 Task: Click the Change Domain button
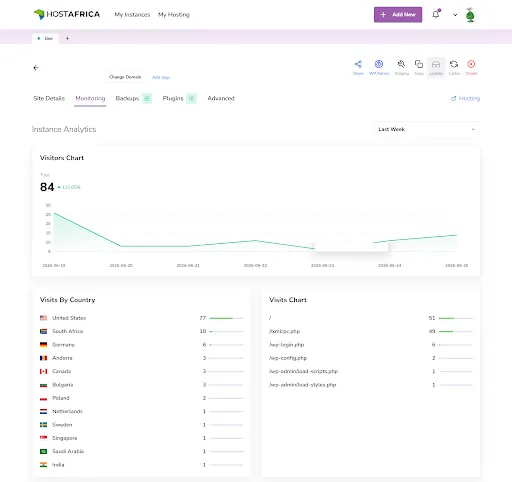click(125, 77)
